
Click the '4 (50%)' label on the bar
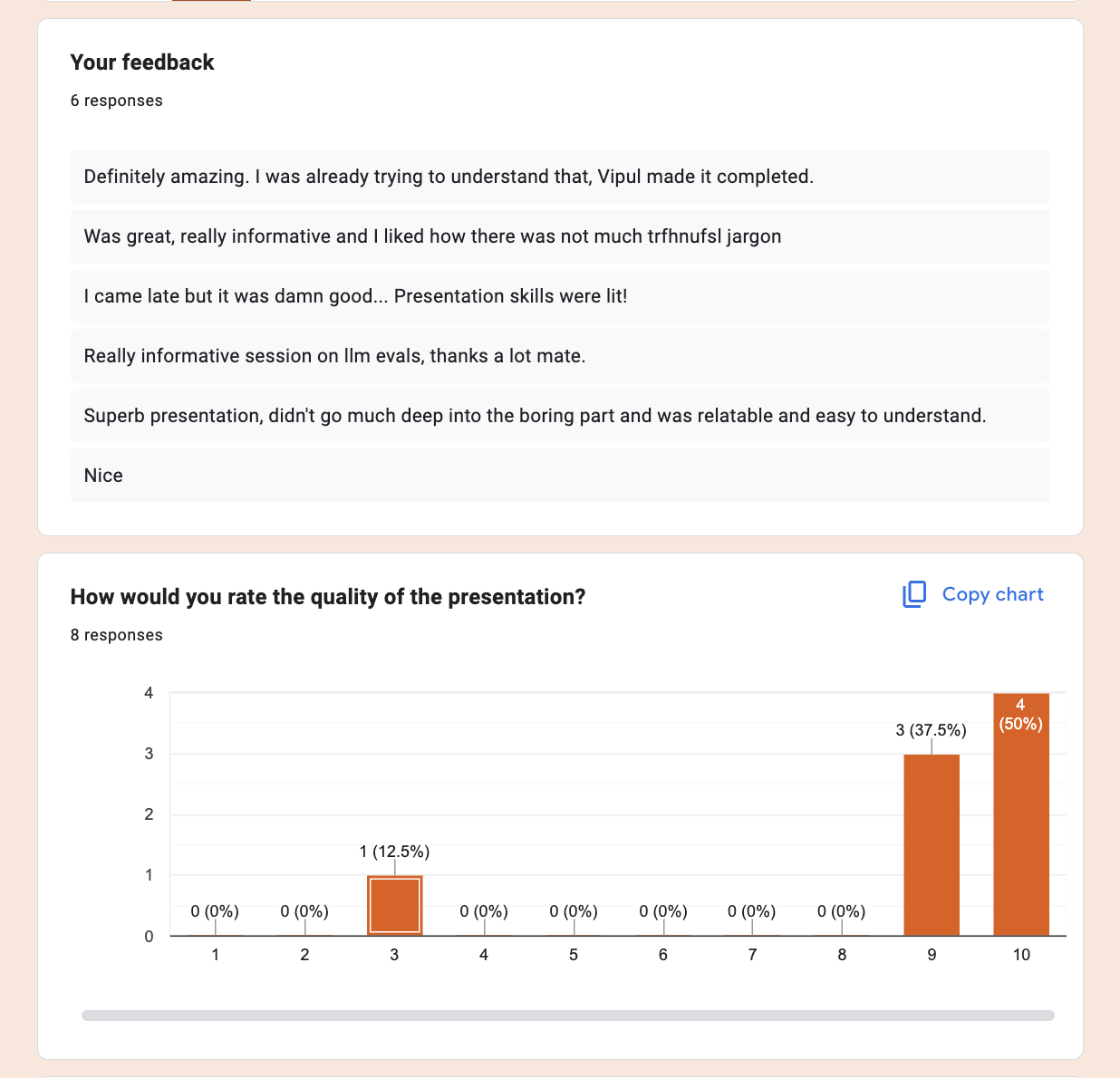pos(1020,715)
